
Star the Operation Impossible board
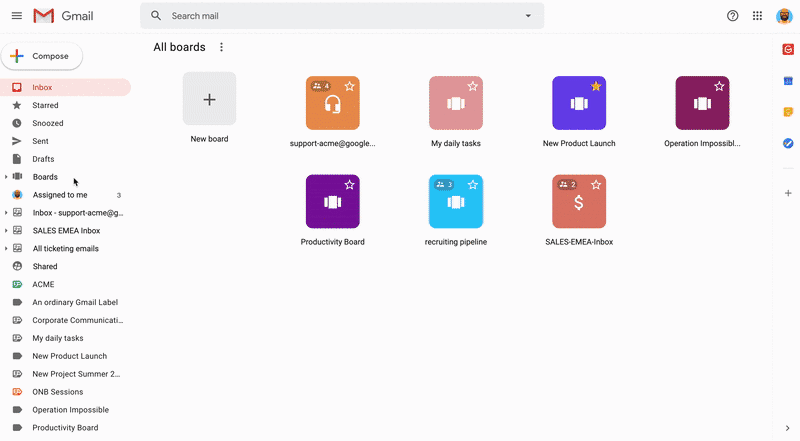point(719,86)
